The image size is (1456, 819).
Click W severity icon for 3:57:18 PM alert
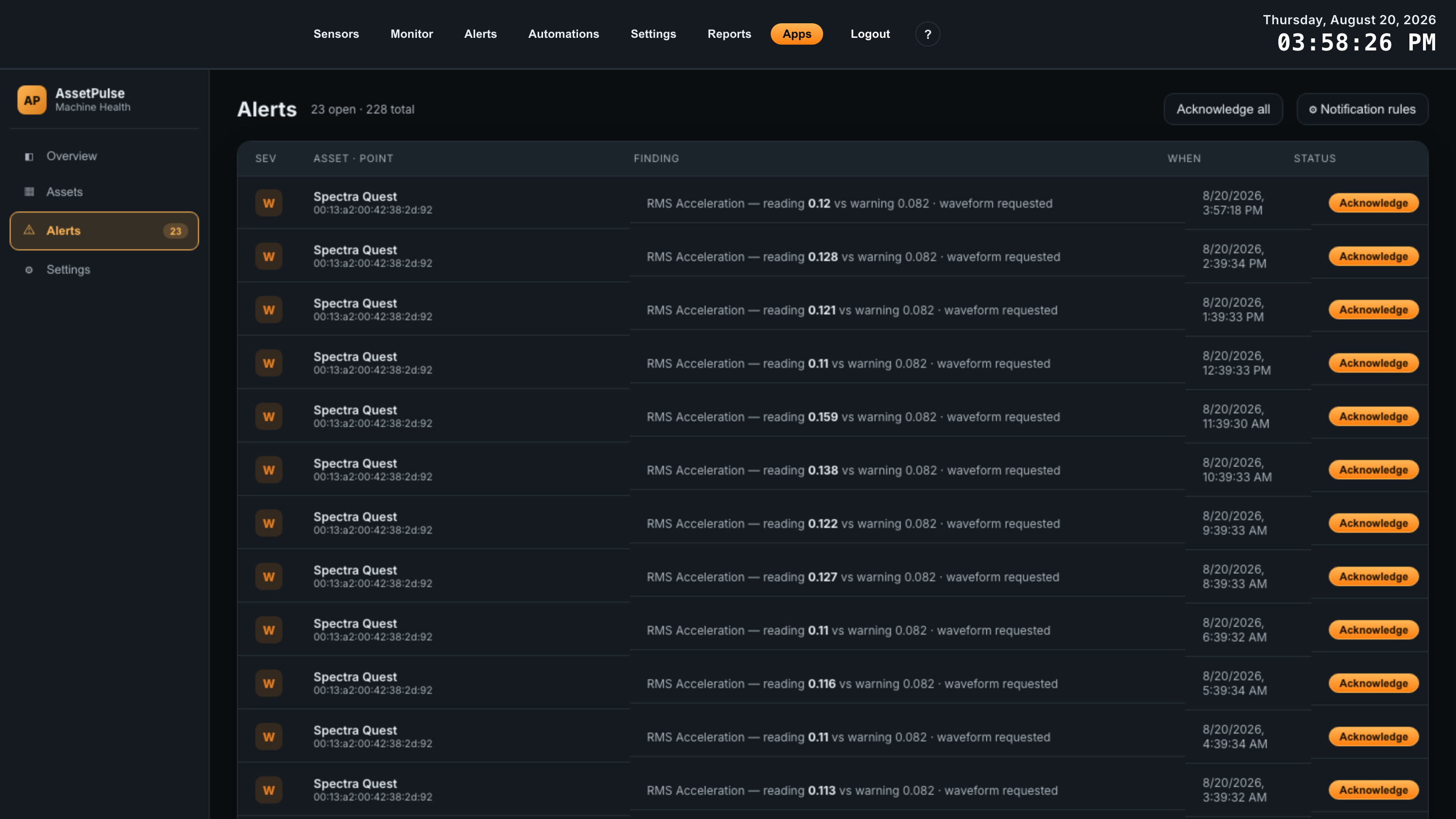(x=268, y=203)
